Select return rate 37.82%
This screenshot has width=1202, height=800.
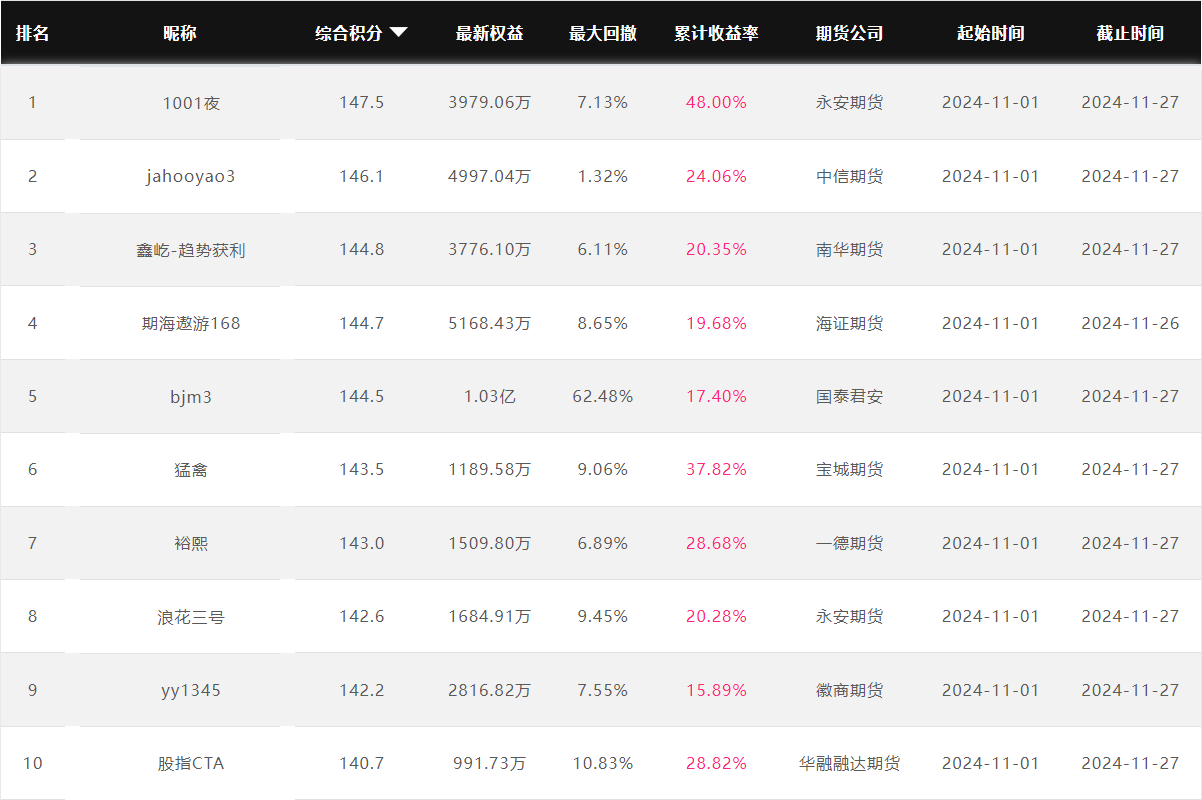pos(716,469)
